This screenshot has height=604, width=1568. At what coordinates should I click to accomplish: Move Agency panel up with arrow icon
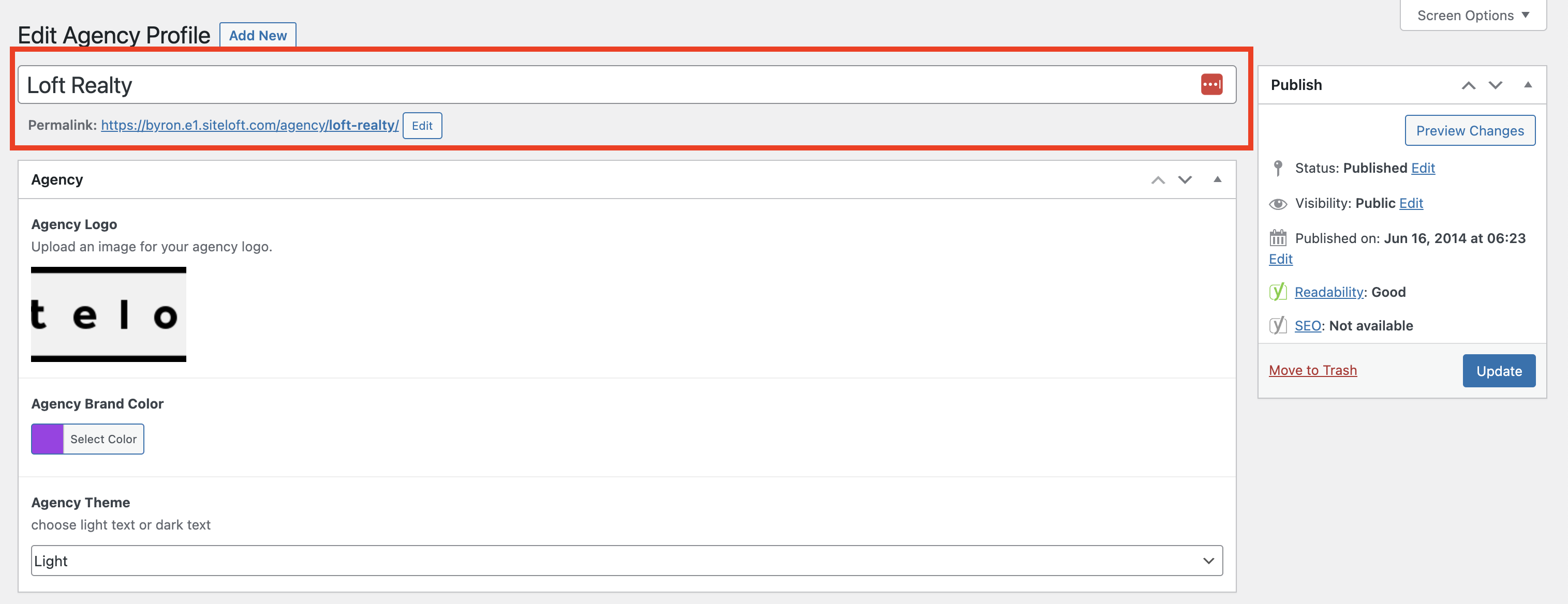point(1158,180)
